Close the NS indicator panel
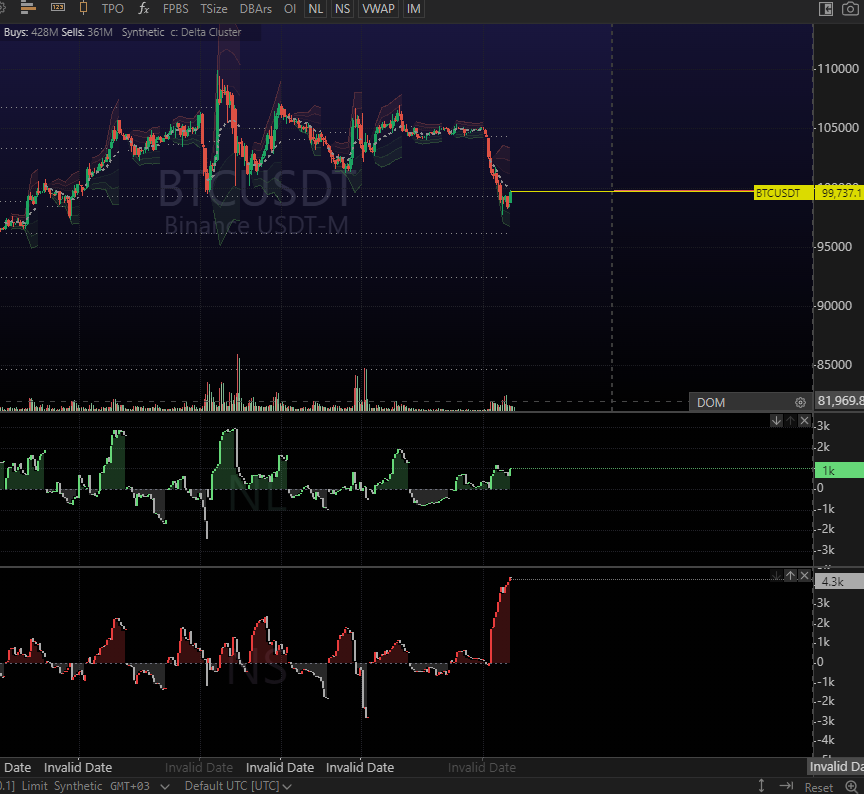The width and height of the screenshot is (864, 794). point(804,576)
